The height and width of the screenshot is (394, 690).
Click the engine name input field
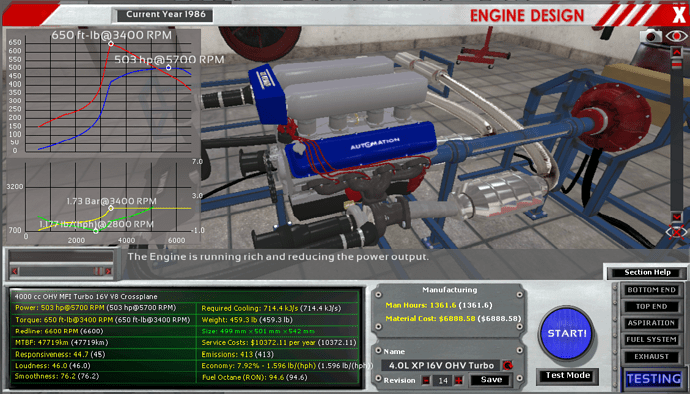click(441, 365)
